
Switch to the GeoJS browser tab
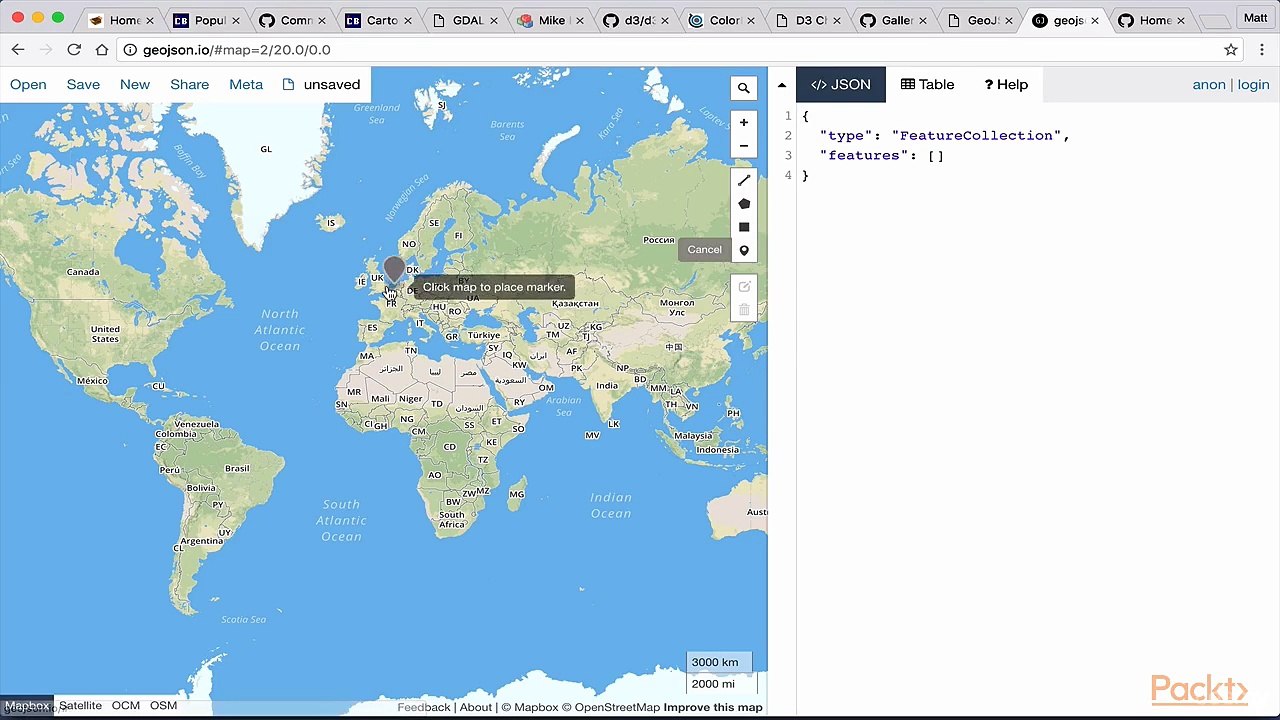(983, 20)
